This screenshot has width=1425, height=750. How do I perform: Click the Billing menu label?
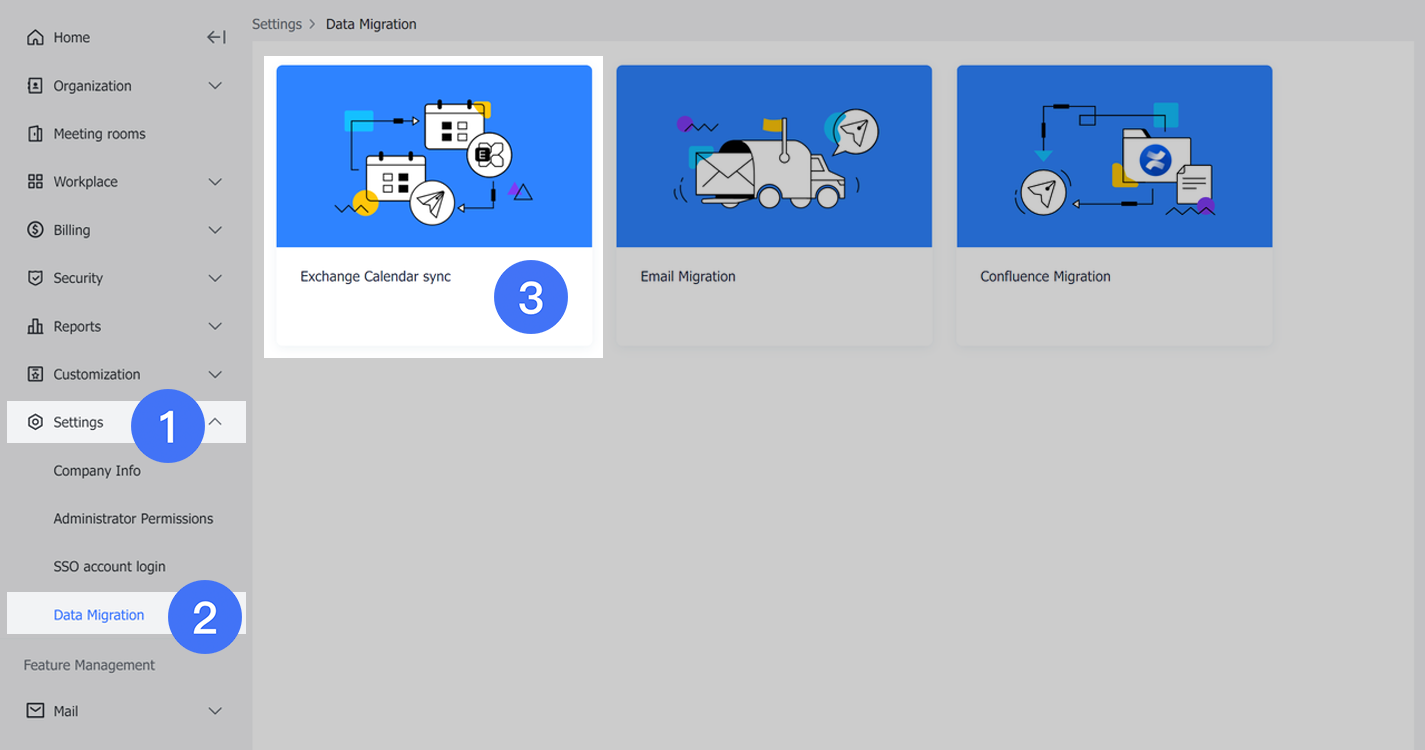point(72,230)
